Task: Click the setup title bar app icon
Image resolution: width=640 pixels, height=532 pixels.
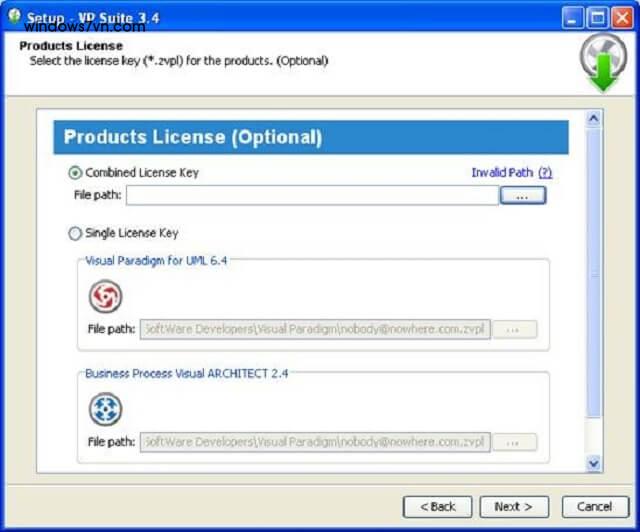Action: [x=15, y=16]
